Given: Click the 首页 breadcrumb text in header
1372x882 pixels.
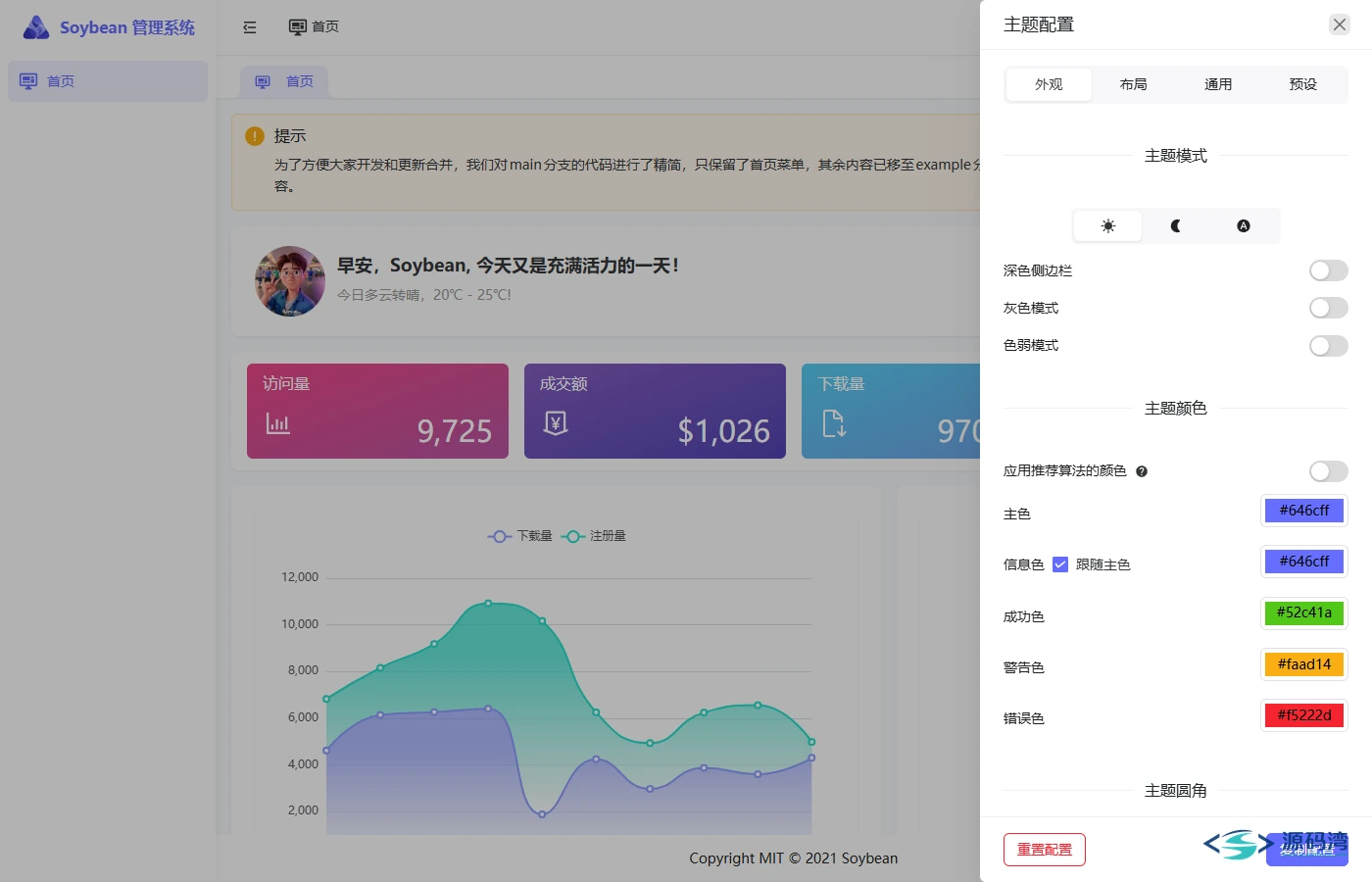Looking at the screenshot, I should pyautogui.click(x=325, y=27).
